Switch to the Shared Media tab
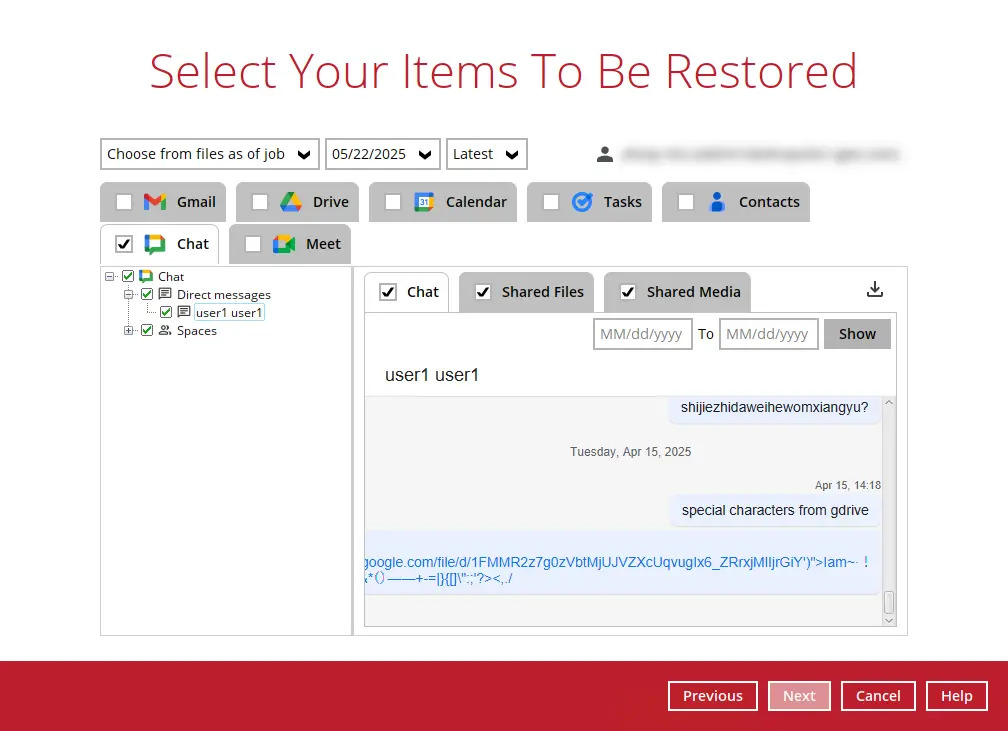The image size is (1008, 731). click(x=693, y=292)
